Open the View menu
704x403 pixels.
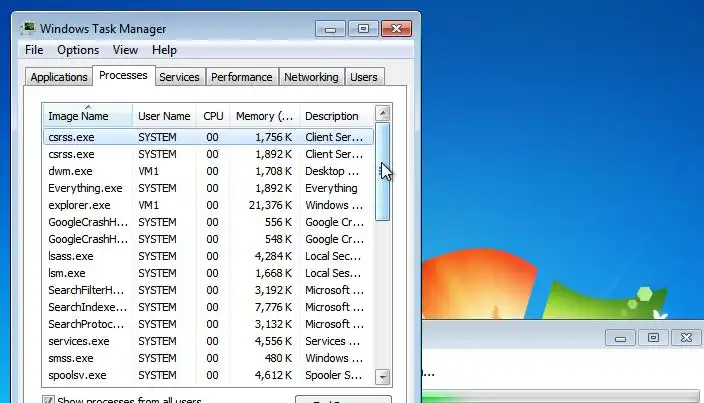[x=125, y=50]
